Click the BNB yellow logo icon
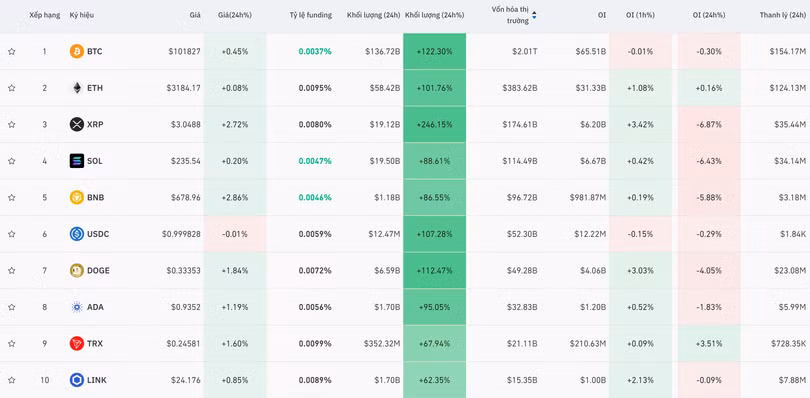The height and width of the screenshot is (398, 810). click(x=76, y=197)
